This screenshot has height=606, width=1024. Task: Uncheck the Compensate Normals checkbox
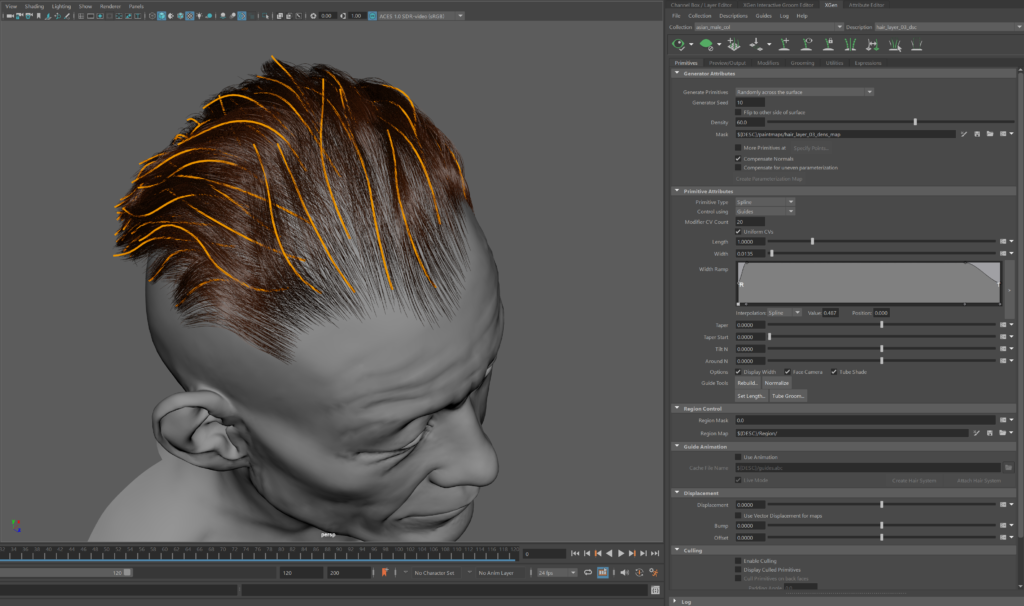[x=738, y=158]
